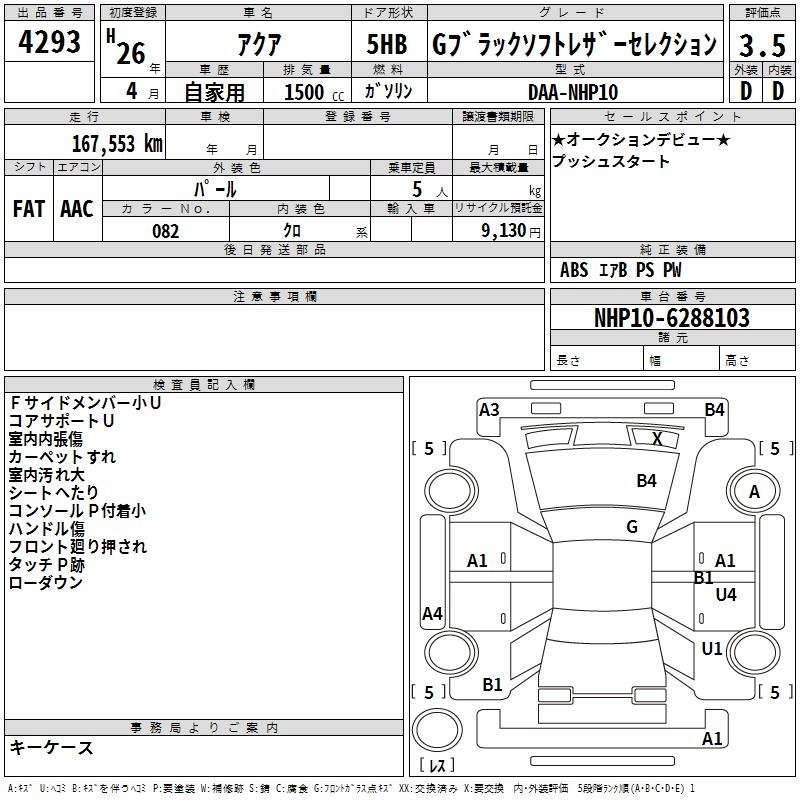Select the note 室内汚れ大
This screenshot has width=800, height=800.
46,474
